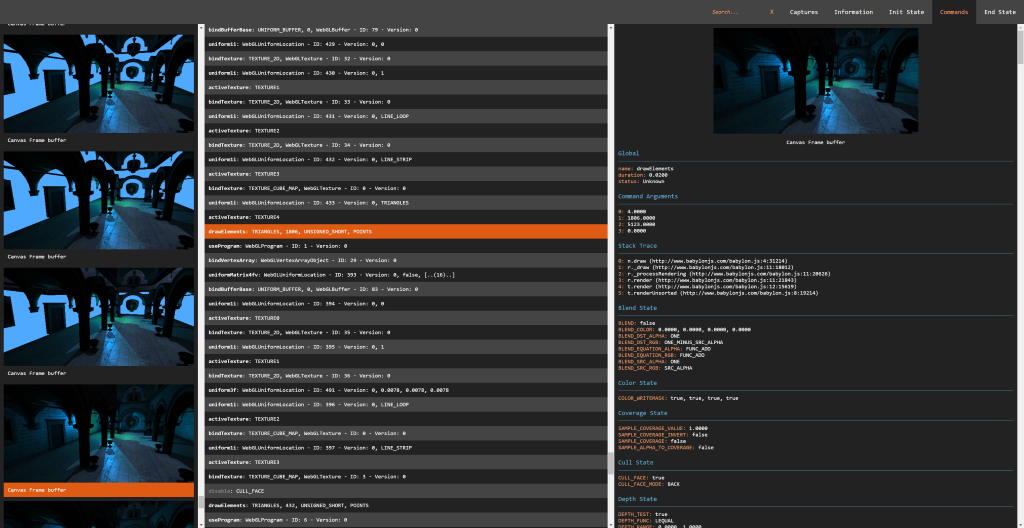The width and height of the screenshot is (1024, 528).
Task: Select uniform1i ID 432 LINE_STRIP command
Action: pos(406,159)
